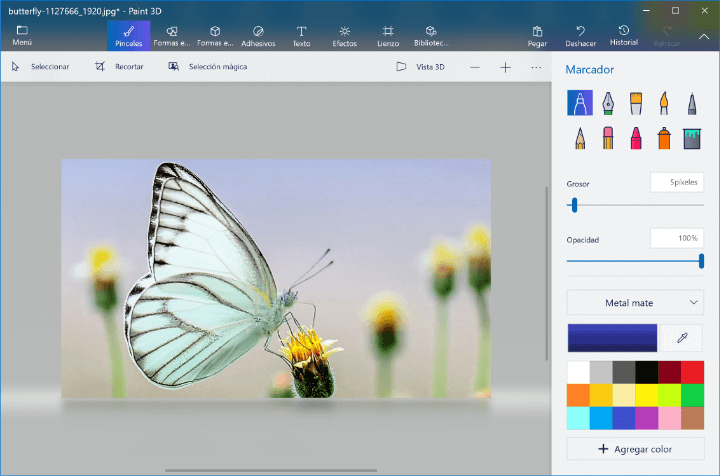The image size is (720, 476).
Task: Pick a color with the eyedropper
Action: pos(682,338)
